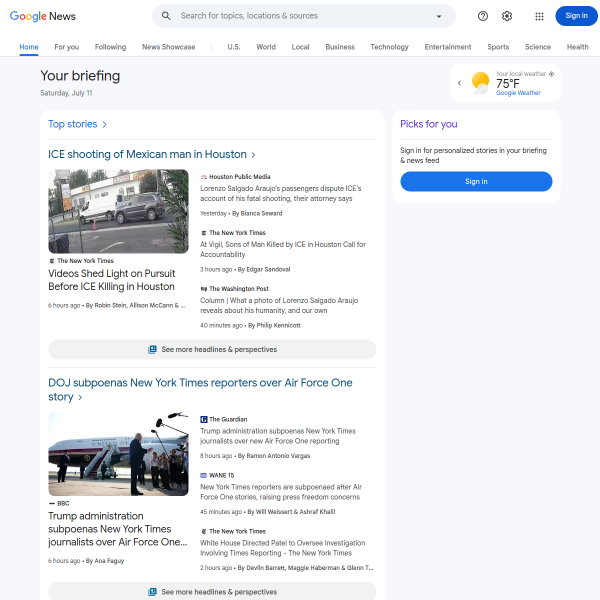Image resolution: width=600 pixels, height=600 pixels.
Task: Click New York Times icon below ICE thumbnail
Action: (52, 261)
